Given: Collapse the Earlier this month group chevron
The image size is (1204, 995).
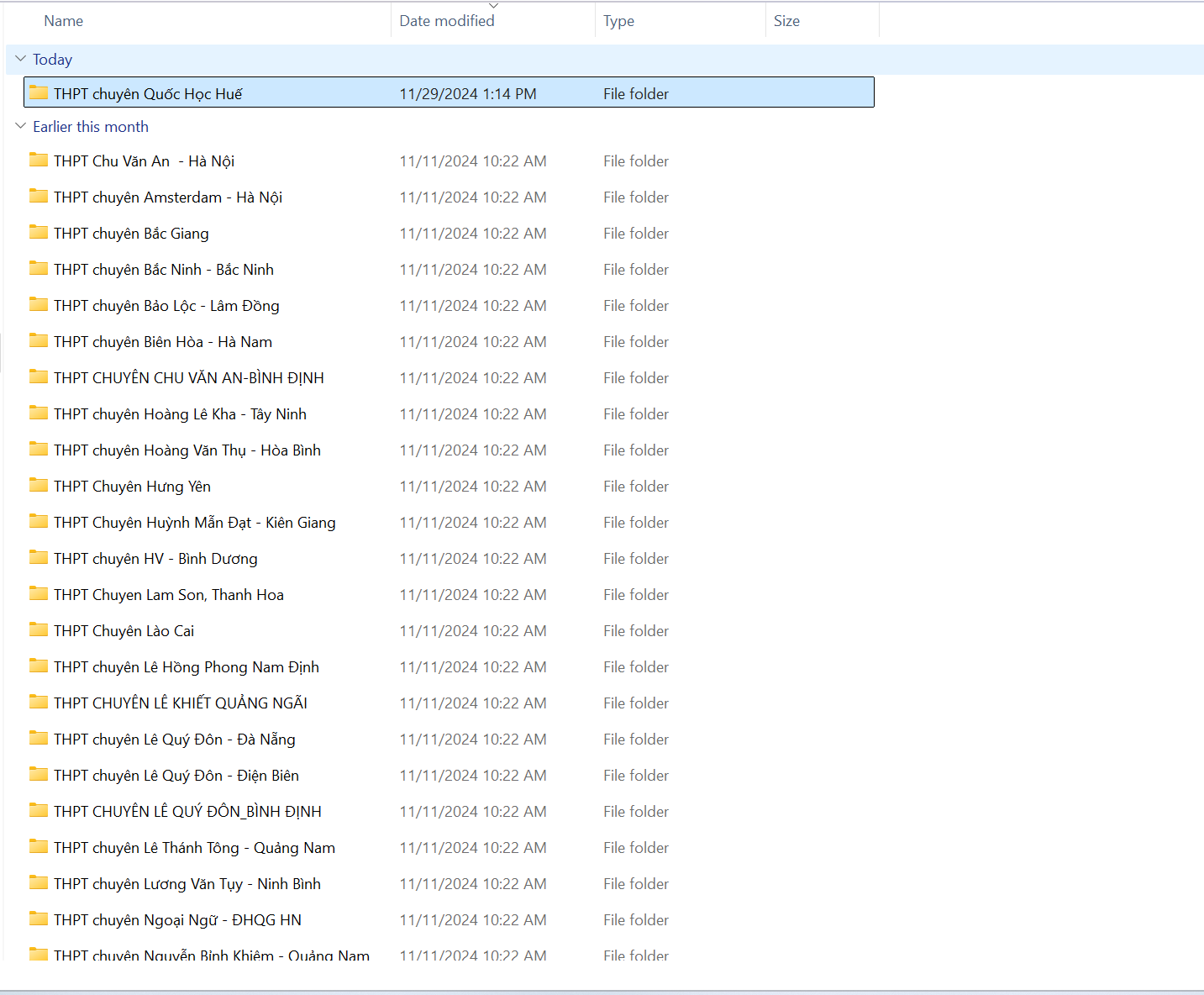Looking at the screenshot, I should tap(21, 126).
